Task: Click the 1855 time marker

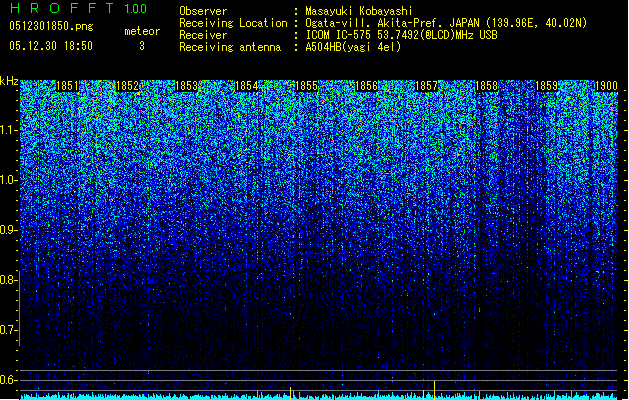Action: coord(306,86)
